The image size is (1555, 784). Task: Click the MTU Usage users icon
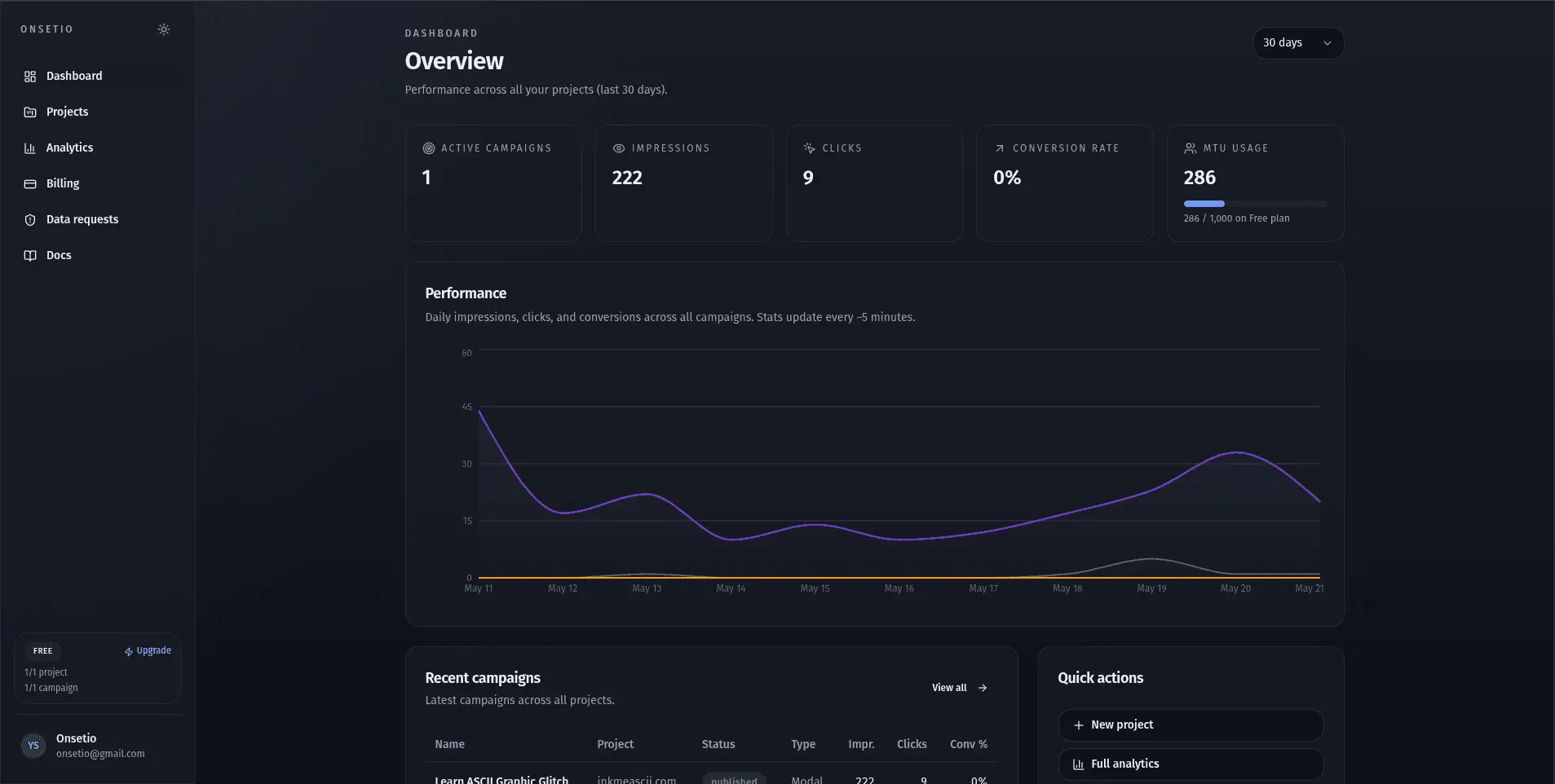tap(1191, 148)
